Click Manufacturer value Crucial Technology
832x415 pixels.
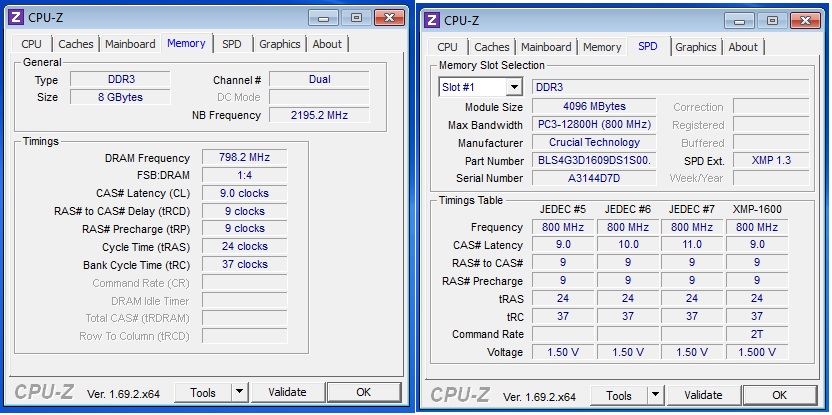click(x=594, y=142)
